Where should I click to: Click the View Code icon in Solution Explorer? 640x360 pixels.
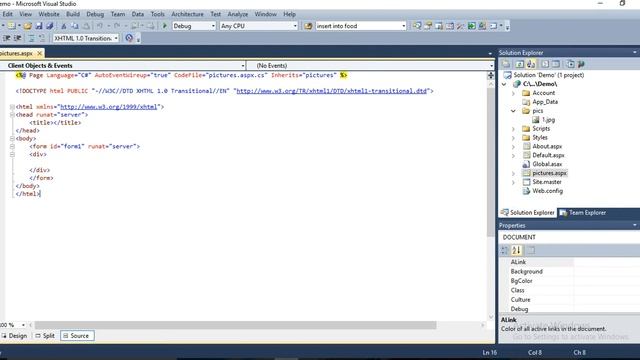(545, 64)
